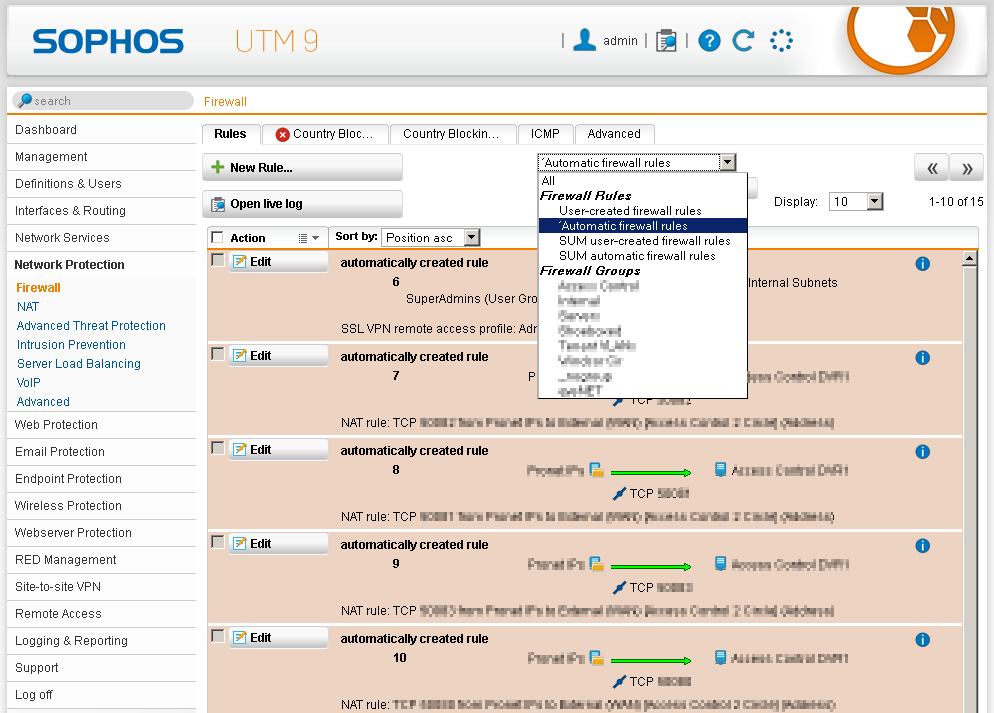The height and width of the screenshot is (713, 994).
Task: Choose All in the filter list
Action: tap(642, 181)
